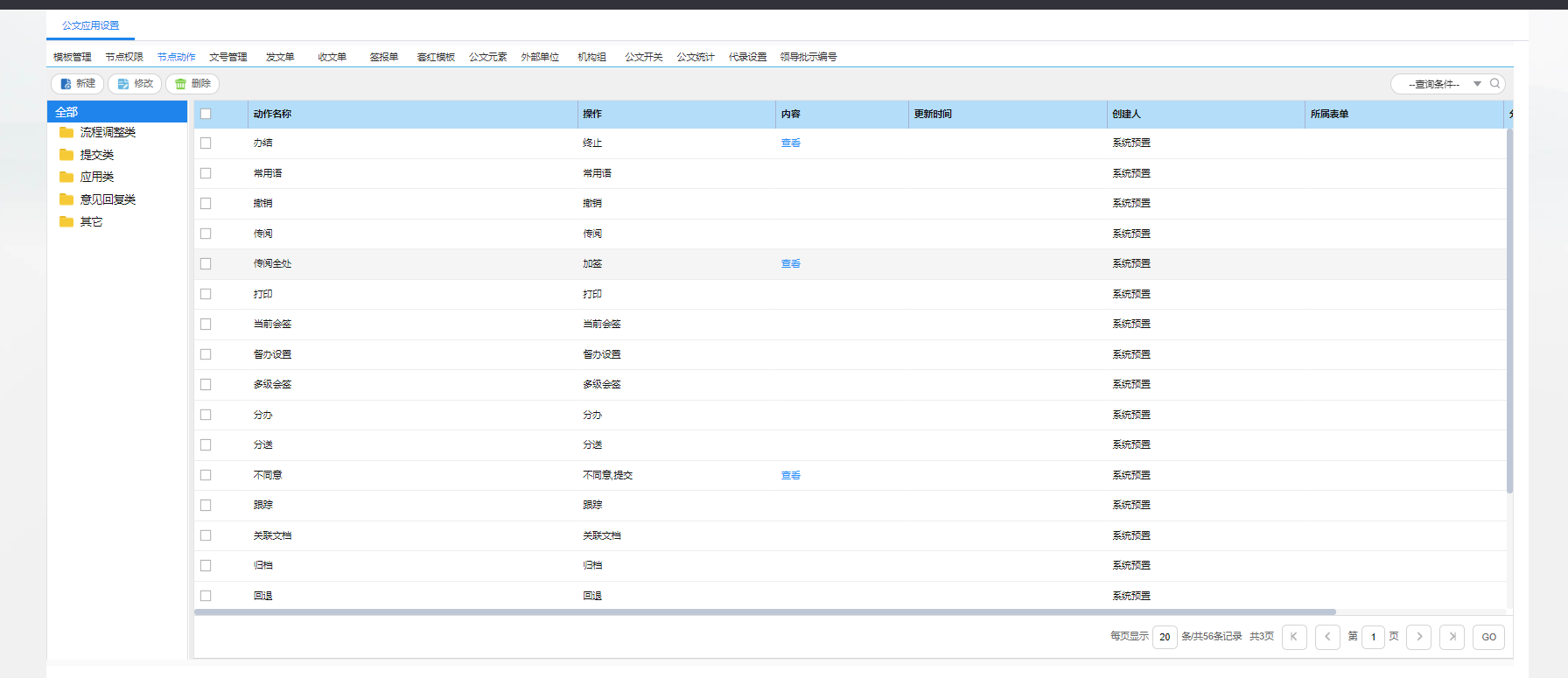Select 全部 in the left tree
Viewport: 1568px width, 678px height.
pyautogui.click(x=66, y=112)
